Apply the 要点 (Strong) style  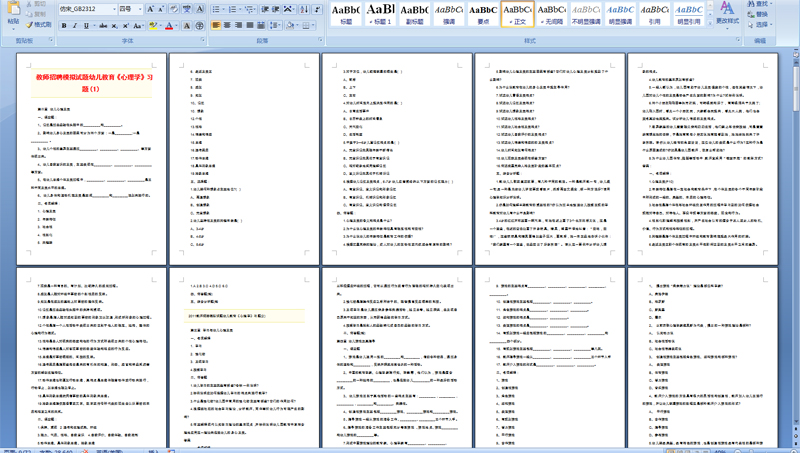483,14
